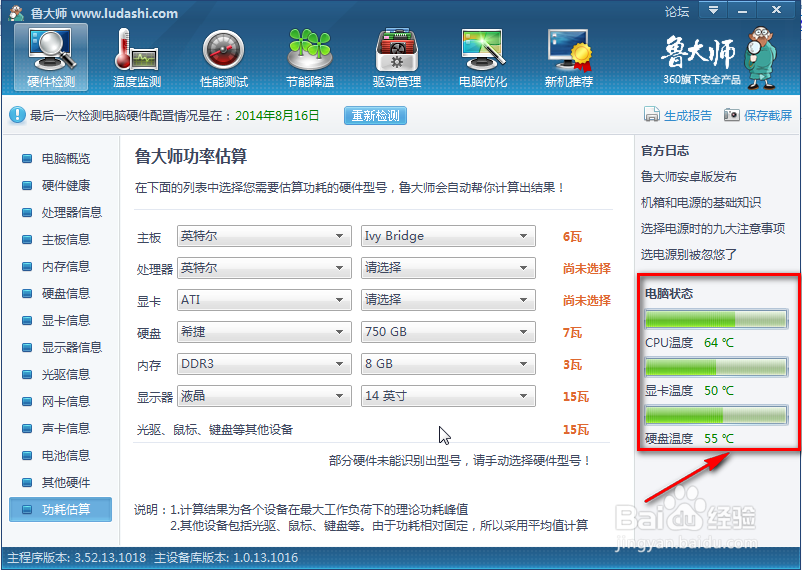The width and height of the screenshot is (802, 570).
Task: Click the 鲁大师功率估算 heading
Action: point(191,156)
